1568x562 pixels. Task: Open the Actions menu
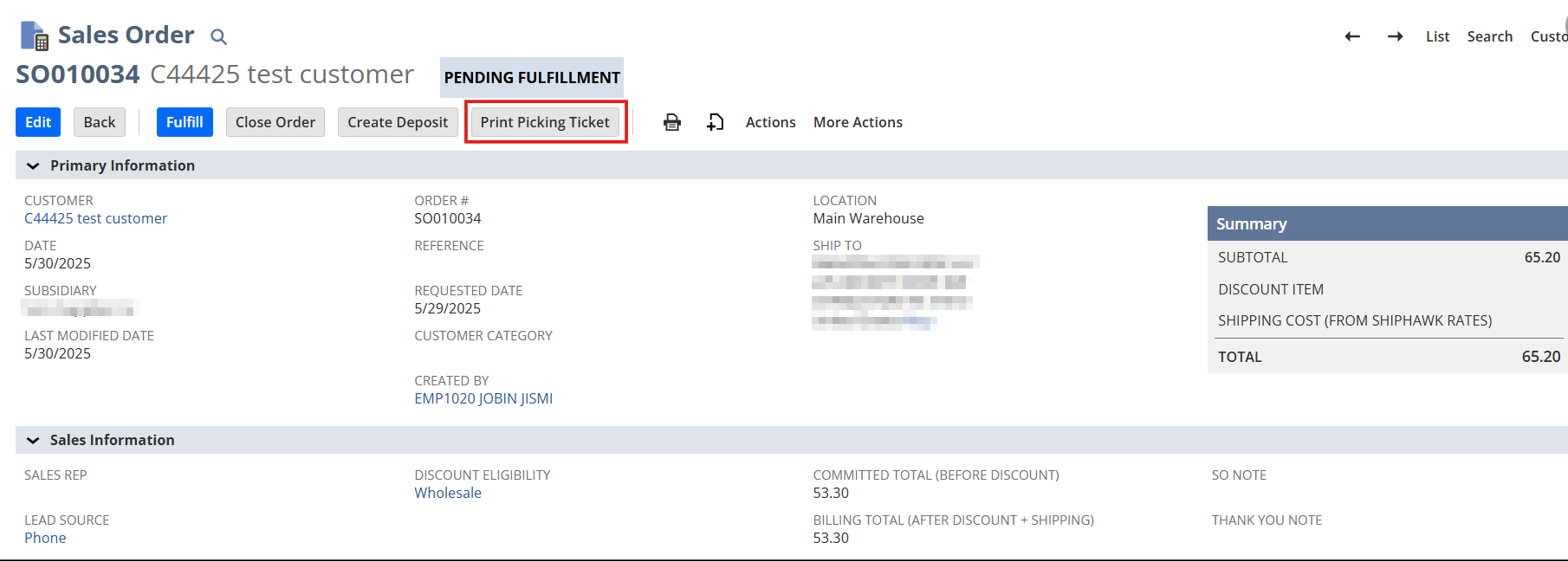pyautogui.click(x=770, y=122)
